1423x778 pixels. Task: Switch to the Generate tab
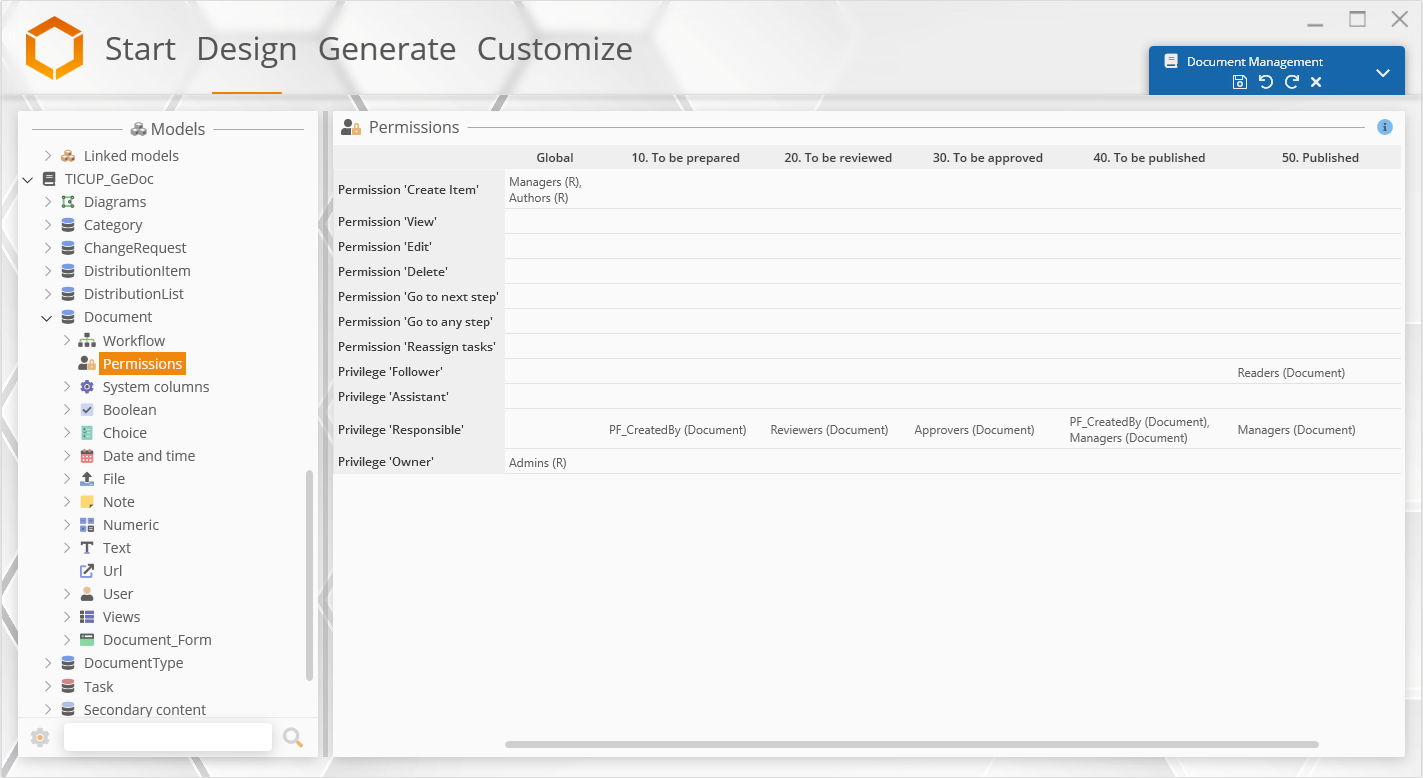[387, 49]
